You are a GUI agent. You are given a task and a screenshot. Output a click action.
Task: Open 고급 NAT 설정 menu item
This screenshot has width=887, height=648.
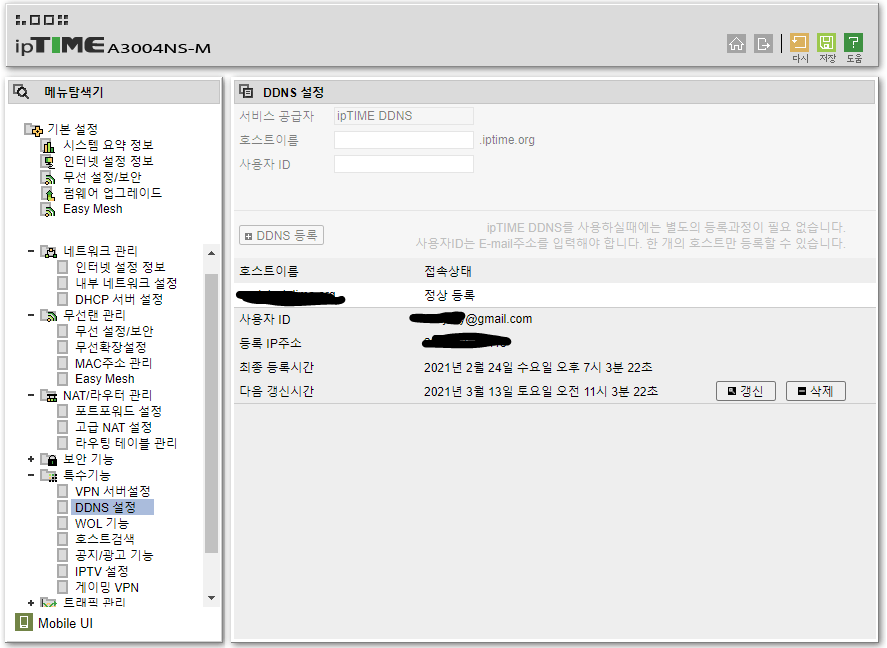pos(113,427)
